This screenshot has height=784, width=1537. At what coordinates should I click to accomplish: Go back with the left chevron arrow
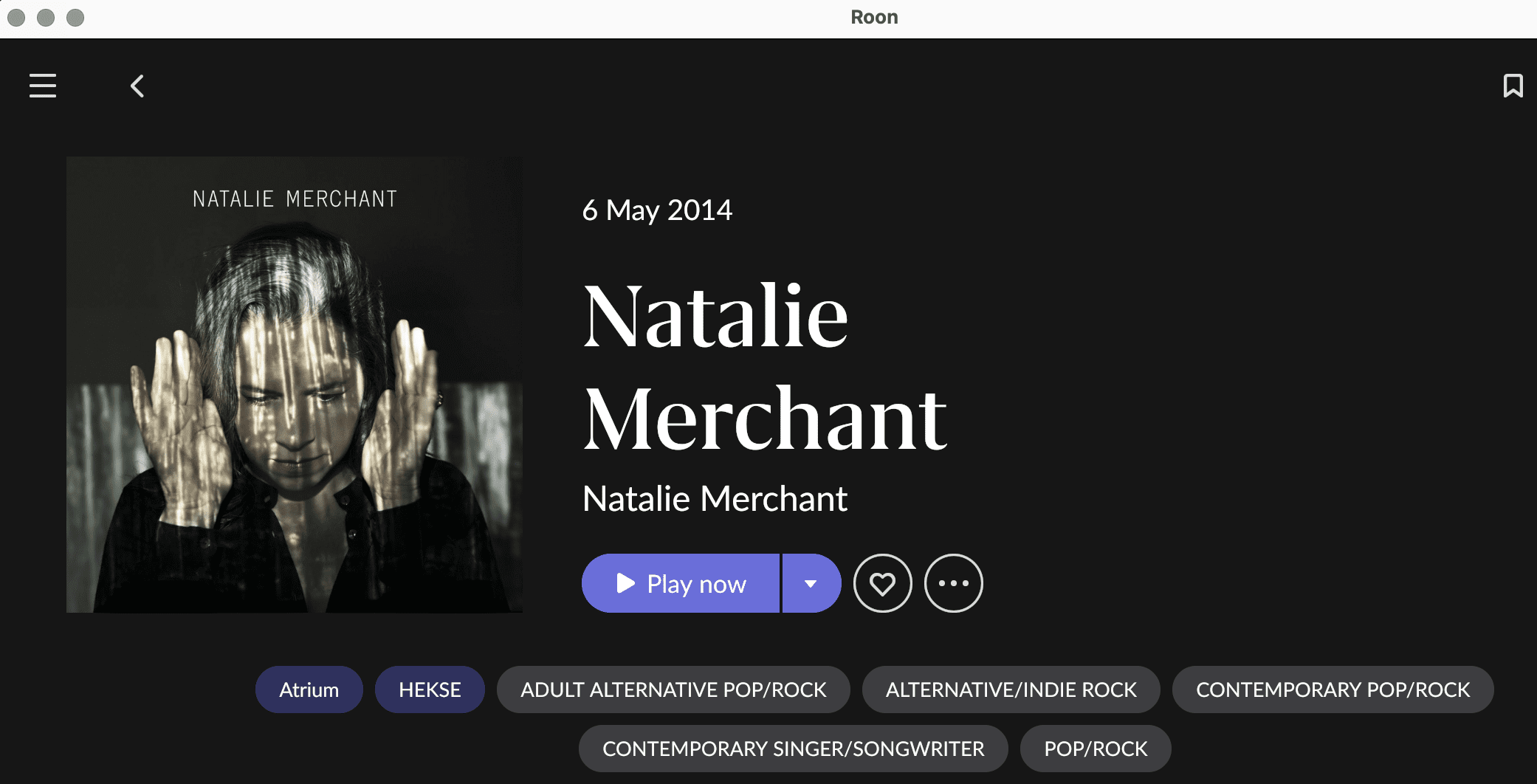click(x=137, y=86)
